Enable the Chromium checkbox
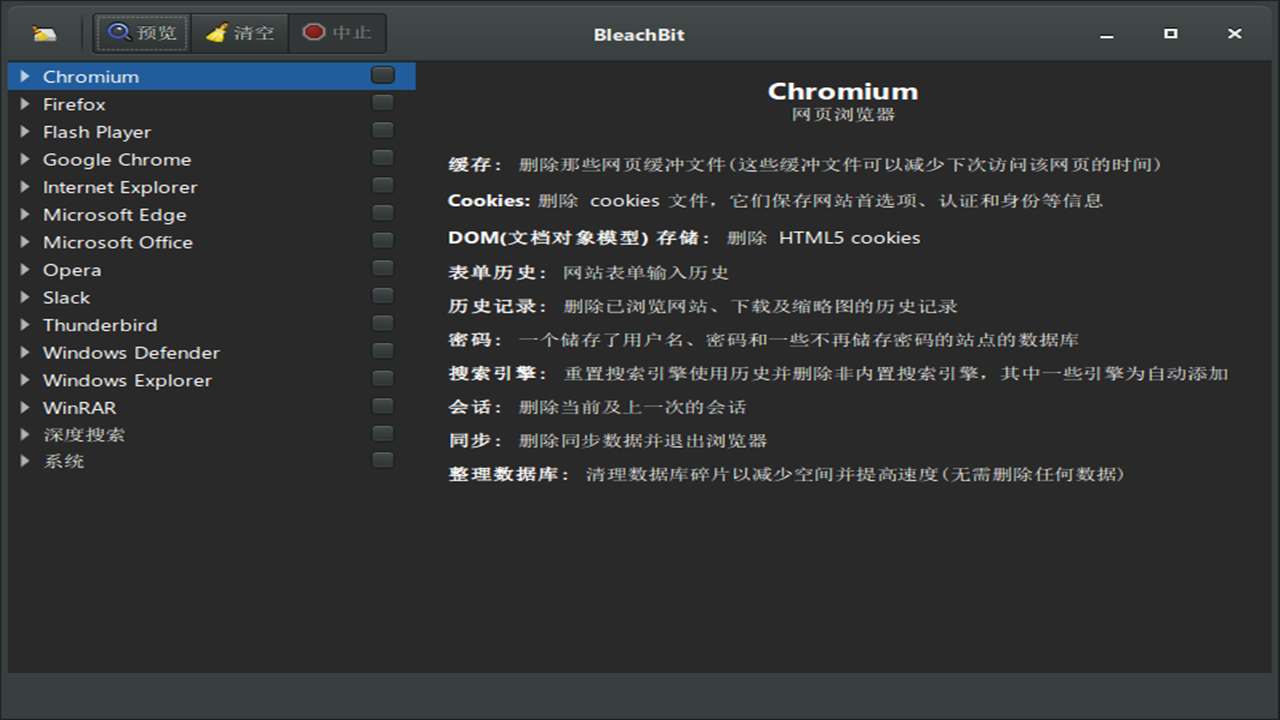The width and height of the screenshot is (1280, 720). coord(381,74)
